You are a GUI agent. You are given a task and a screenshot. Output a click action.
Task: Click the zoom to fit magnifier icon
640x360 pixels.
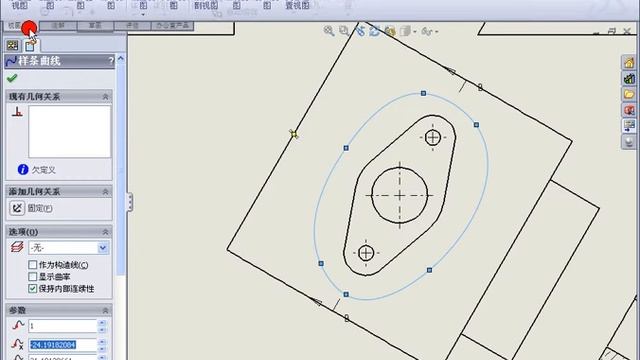329,31
